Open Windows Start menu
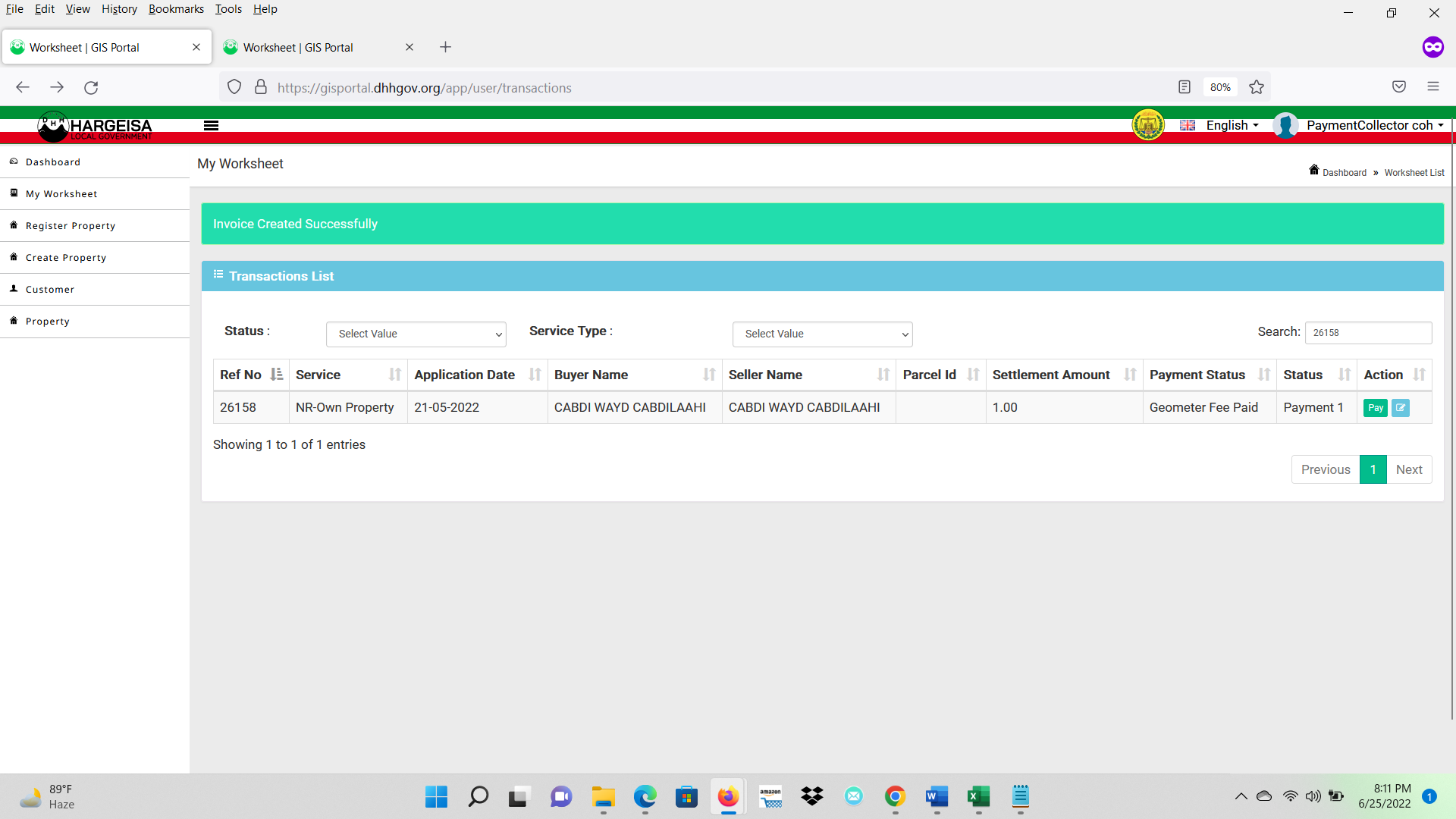Viewport: 1456px width, 819px height. click(x=436, y=796)
